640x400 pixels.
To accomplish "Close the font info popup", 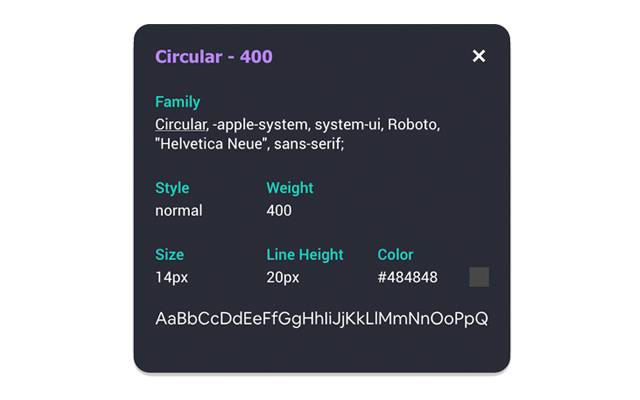I will click(x=479, y=56).
